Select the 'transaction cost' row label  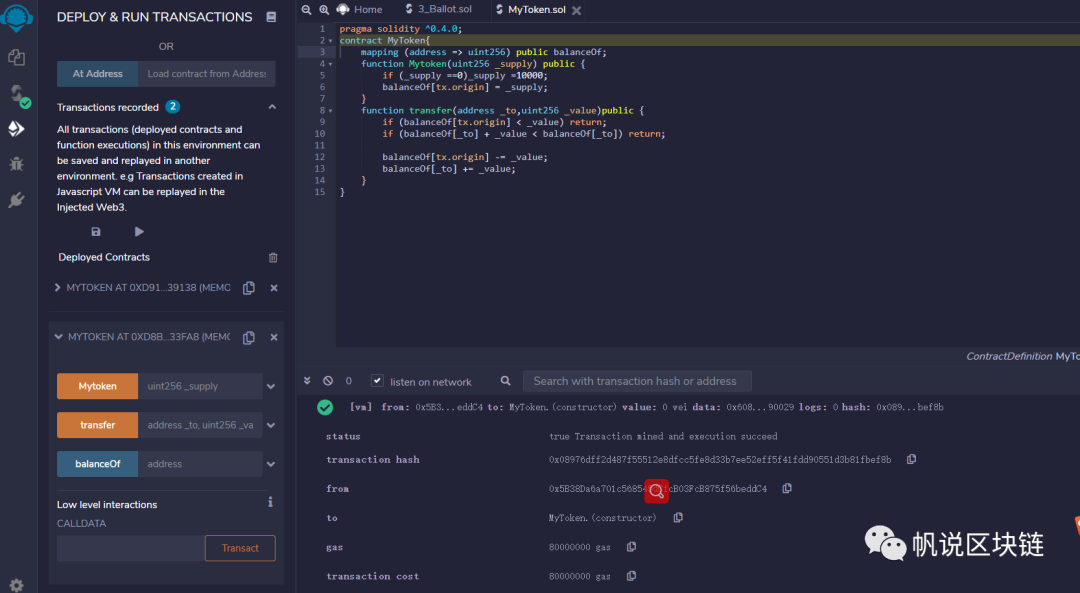tap(373, 576)
